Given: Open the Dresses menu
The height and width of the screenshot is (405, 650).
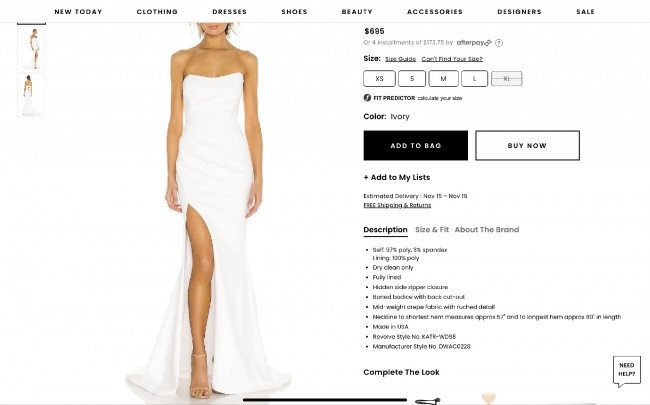Looking at the screenshot, I should (x=230, y=12).
